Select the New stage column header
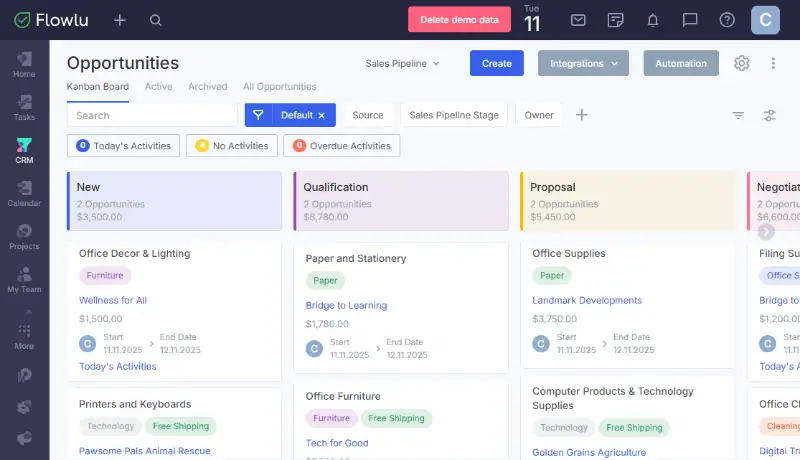The height and width of the screenshot is (460, 800). (x=174, y=201)
